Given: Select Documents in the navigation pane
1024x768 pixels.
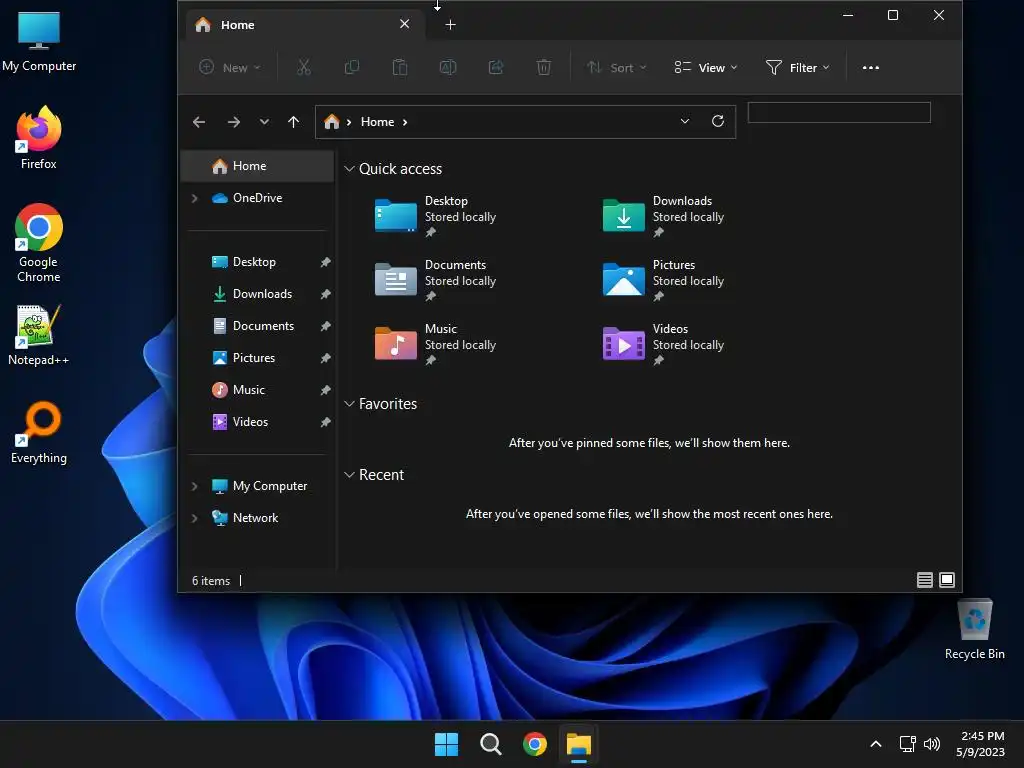Looking at the screenshot, I should pos(257,326).
